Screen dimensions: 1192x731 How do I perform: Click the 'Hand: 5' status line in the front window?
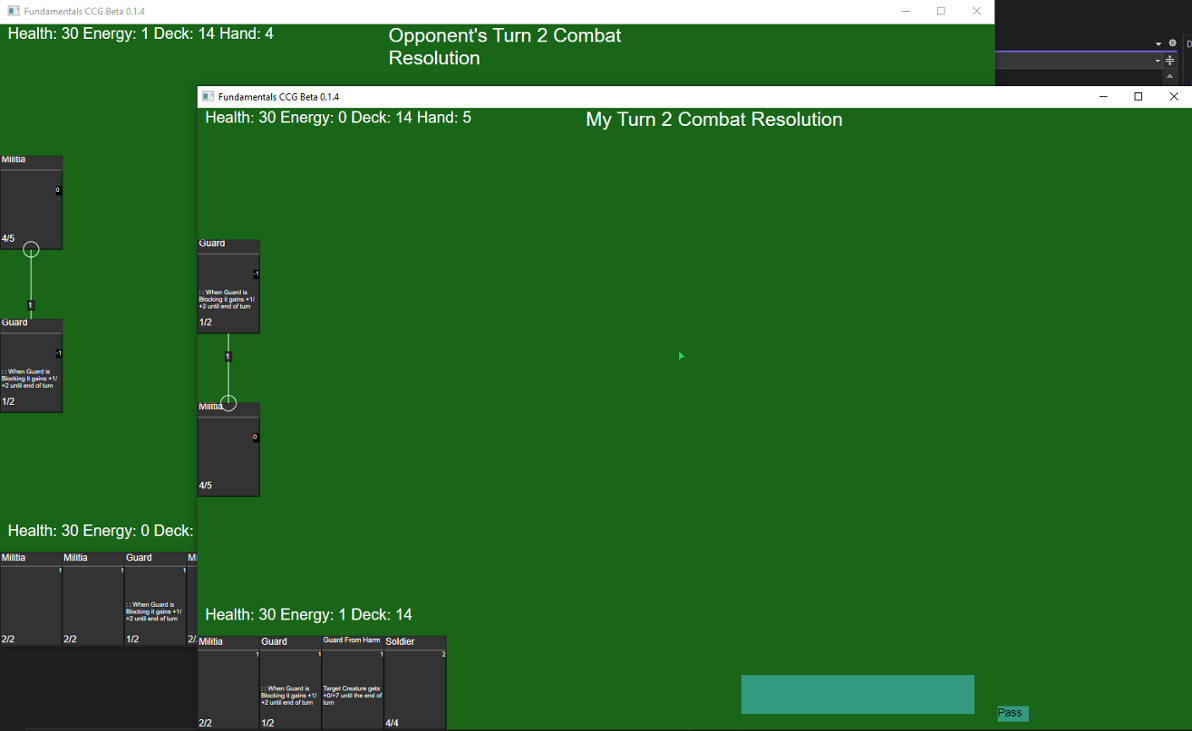tap(444, 118)
